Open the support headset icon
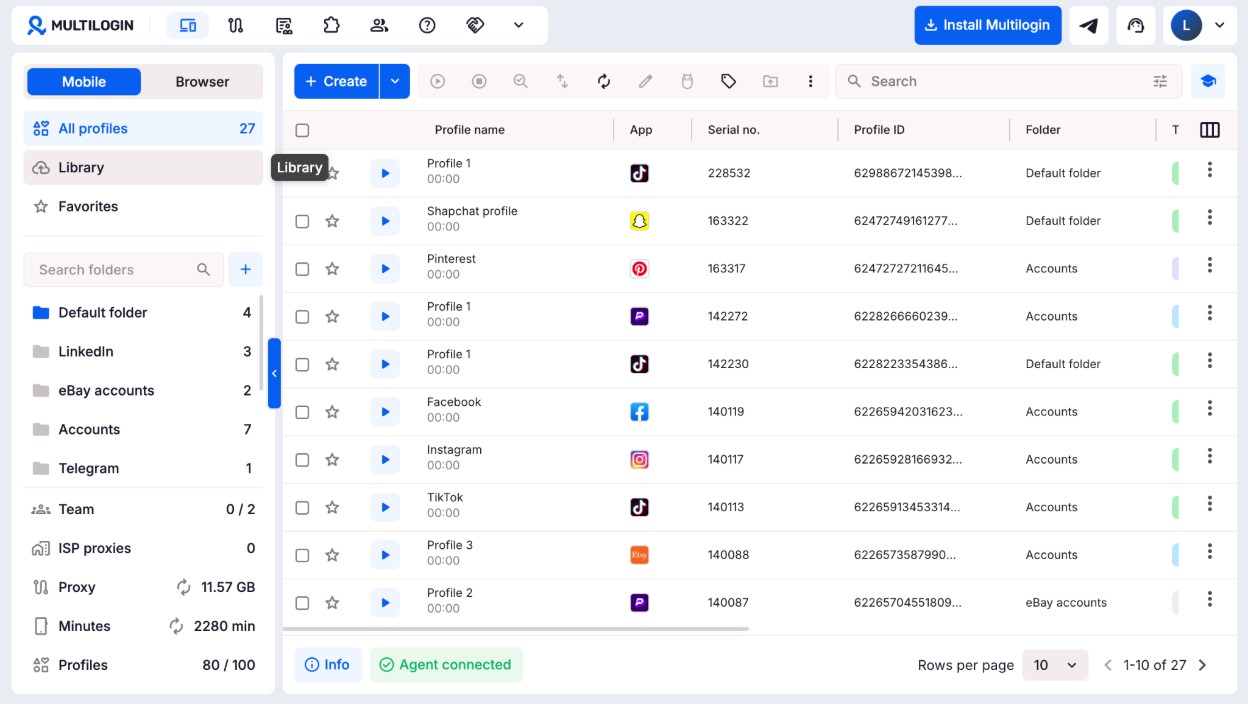Screen dimensions: 1248x707 tap(1135, 25)
